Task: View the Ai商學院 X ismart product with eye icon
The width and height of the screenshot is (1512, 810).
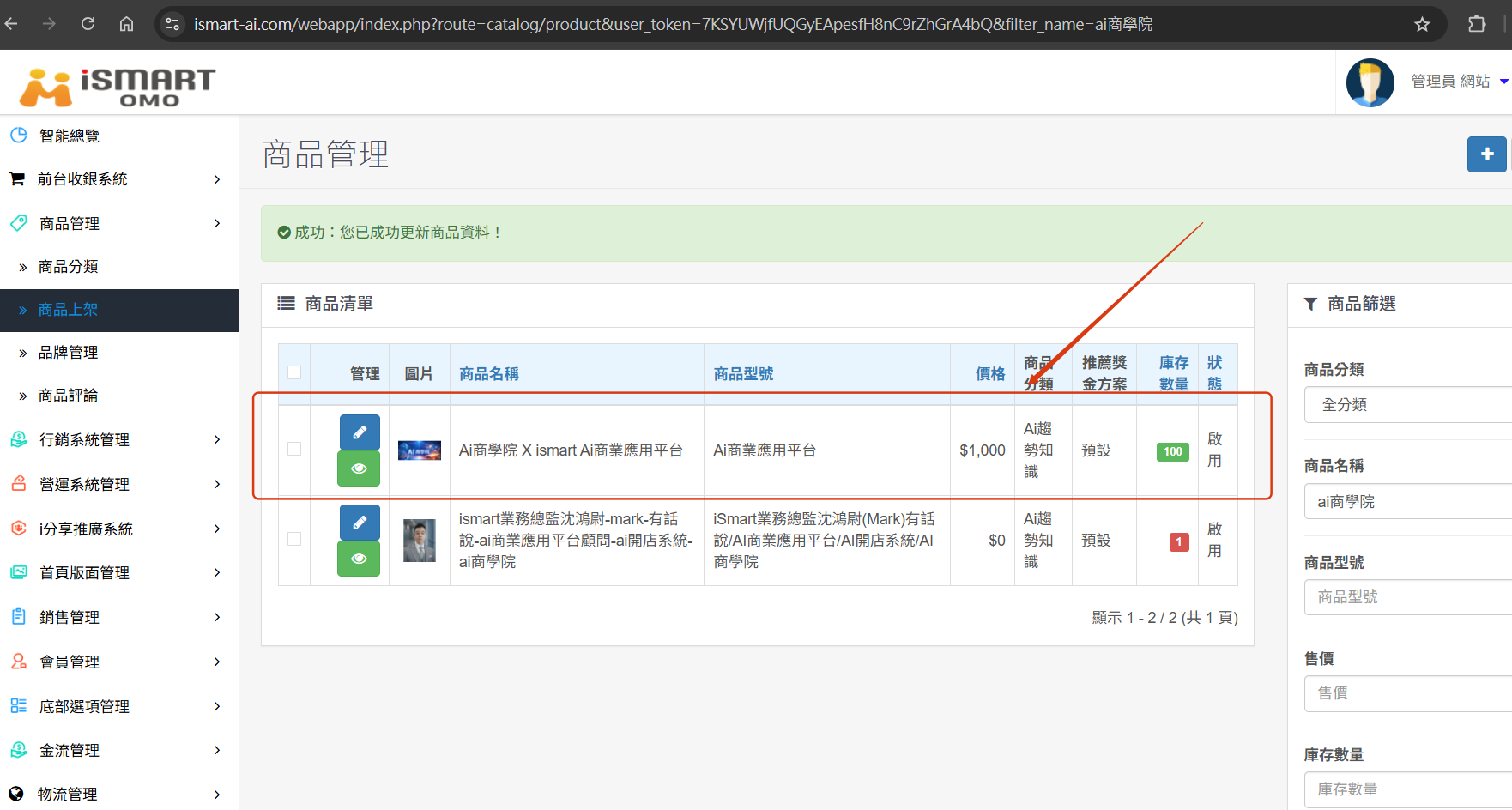Action: coord(360,468)
